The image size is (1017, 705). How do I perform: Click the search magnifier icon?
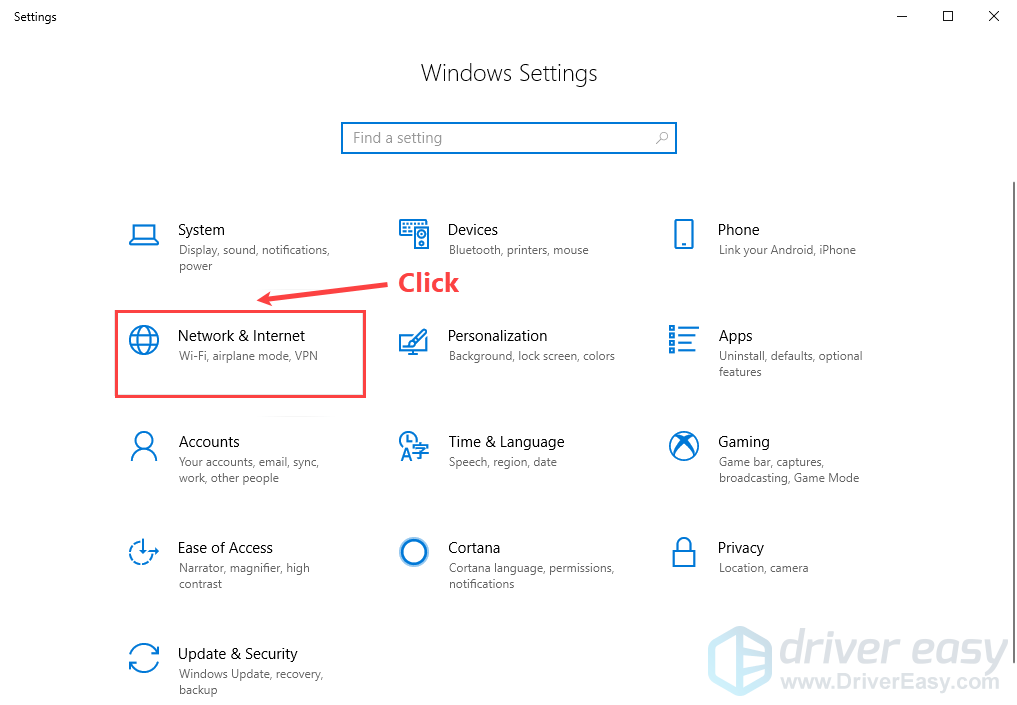(662, 138)
